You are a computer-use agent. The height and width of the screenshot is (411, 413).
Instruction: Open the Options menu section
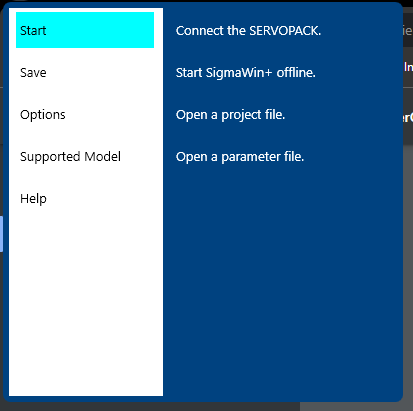click(85, 114)
